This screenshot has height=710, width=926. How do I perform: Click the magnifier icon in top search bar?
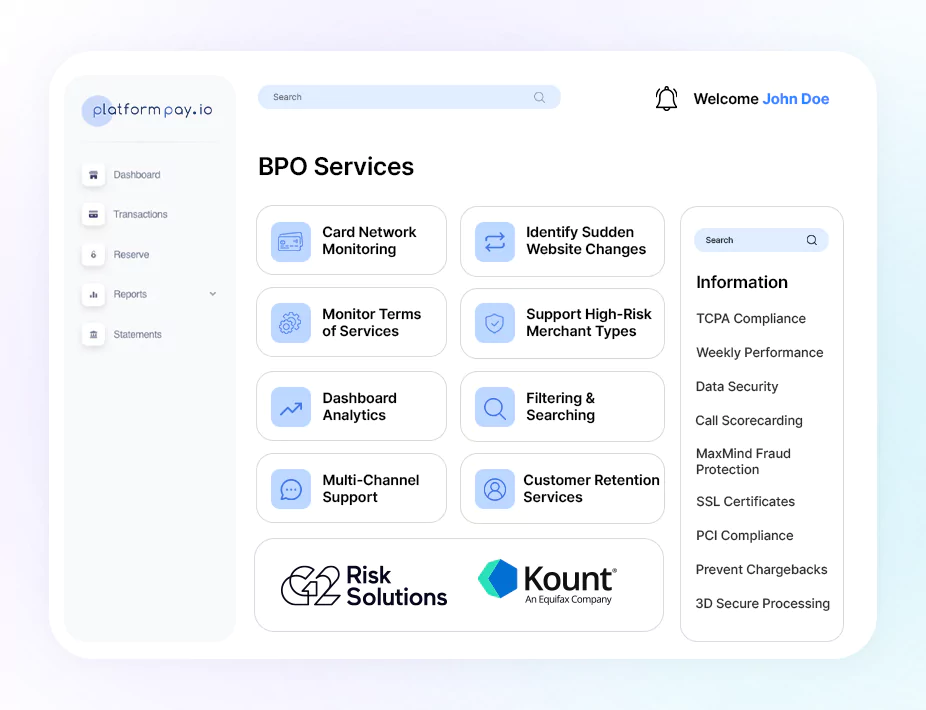pyautogui.click(x=539, y=97)
